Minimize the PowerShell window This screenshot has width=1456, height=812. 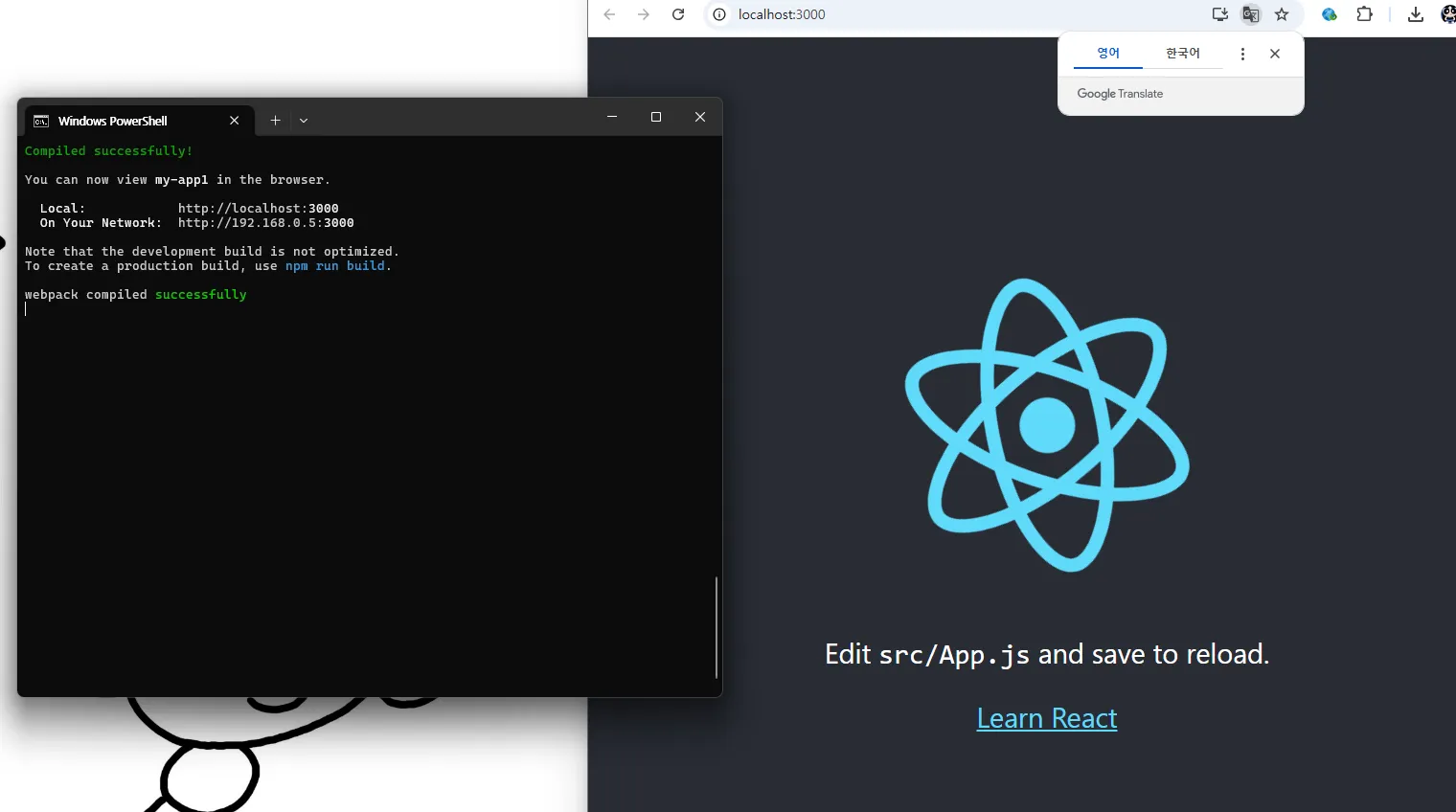point(612,117)
